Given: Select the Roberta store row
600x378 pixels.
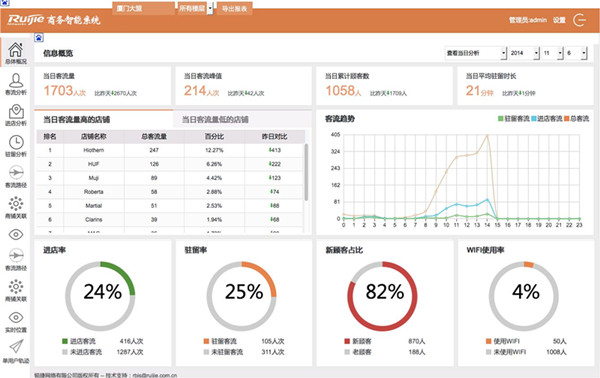Looking at the screenshot, I should pos(171,192).
